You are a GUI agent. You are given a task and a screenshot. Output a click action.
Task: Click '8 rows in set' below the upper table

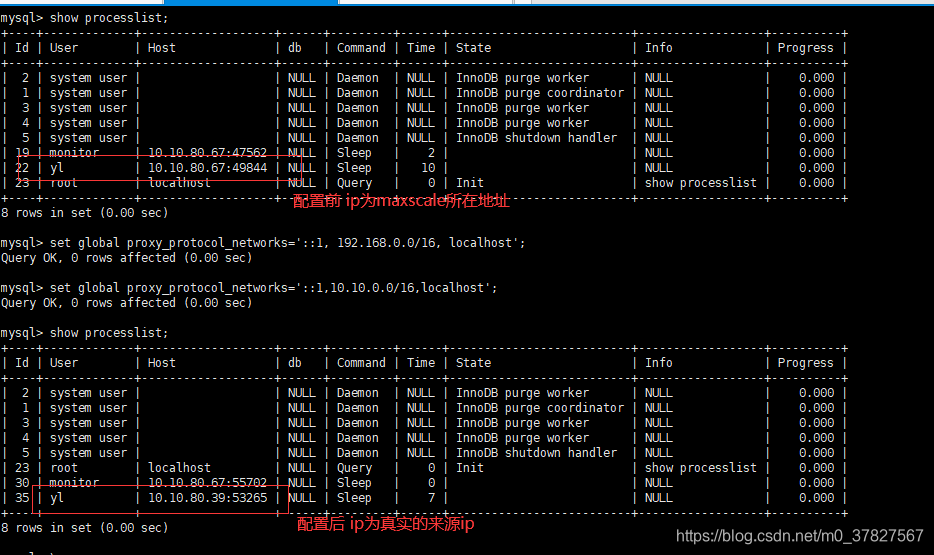pos(85,213)
